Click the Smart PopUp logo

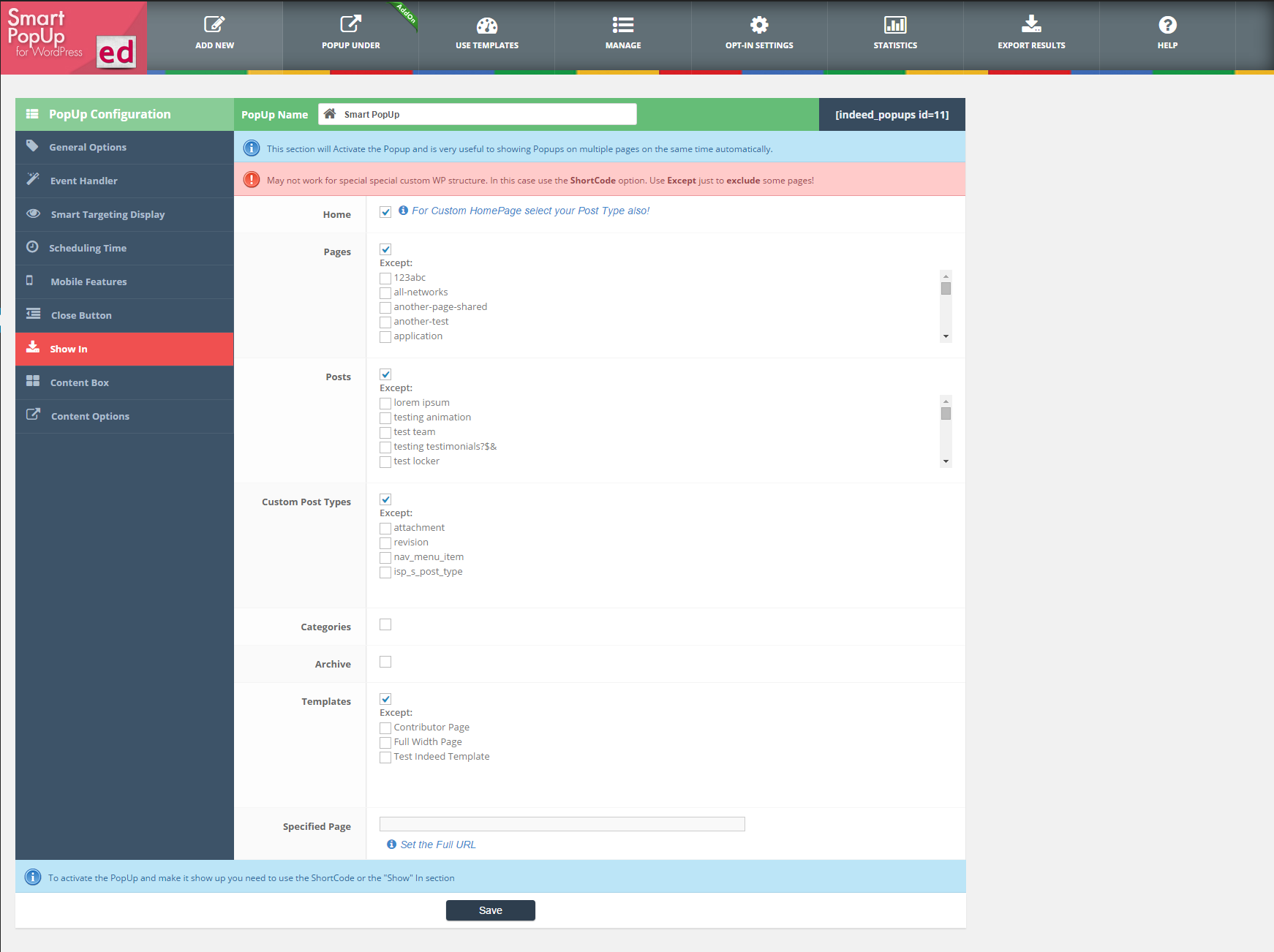(74, 37)
